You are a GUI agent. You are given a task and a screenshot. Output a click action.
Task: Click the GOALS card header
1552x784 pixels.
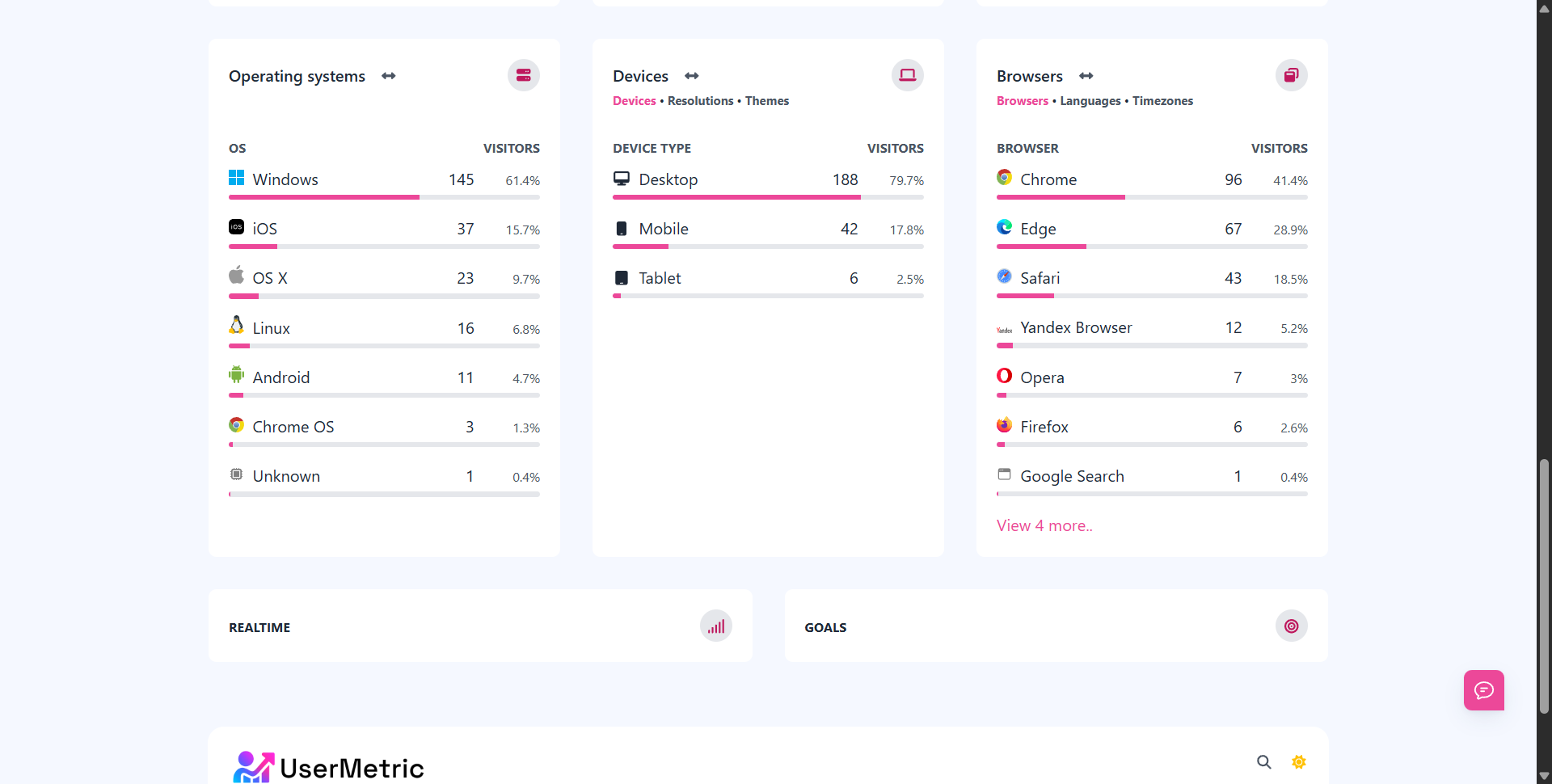[825, 627]
